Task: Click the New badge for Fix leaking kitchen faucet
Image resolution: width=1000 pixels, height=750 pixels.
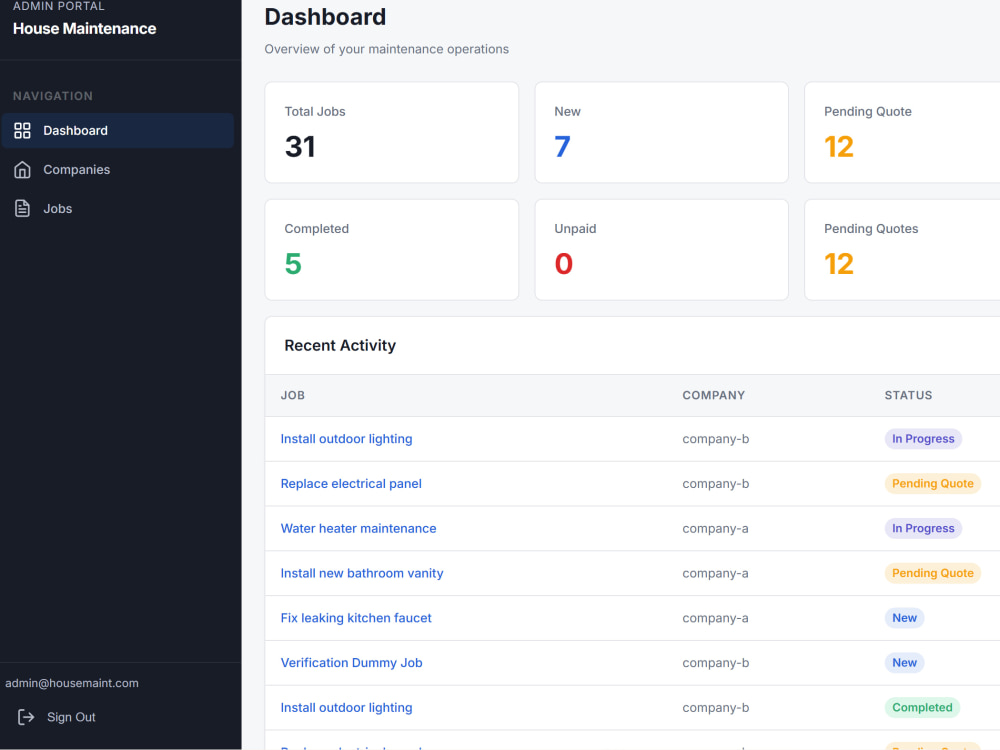Action: point(904,617)
